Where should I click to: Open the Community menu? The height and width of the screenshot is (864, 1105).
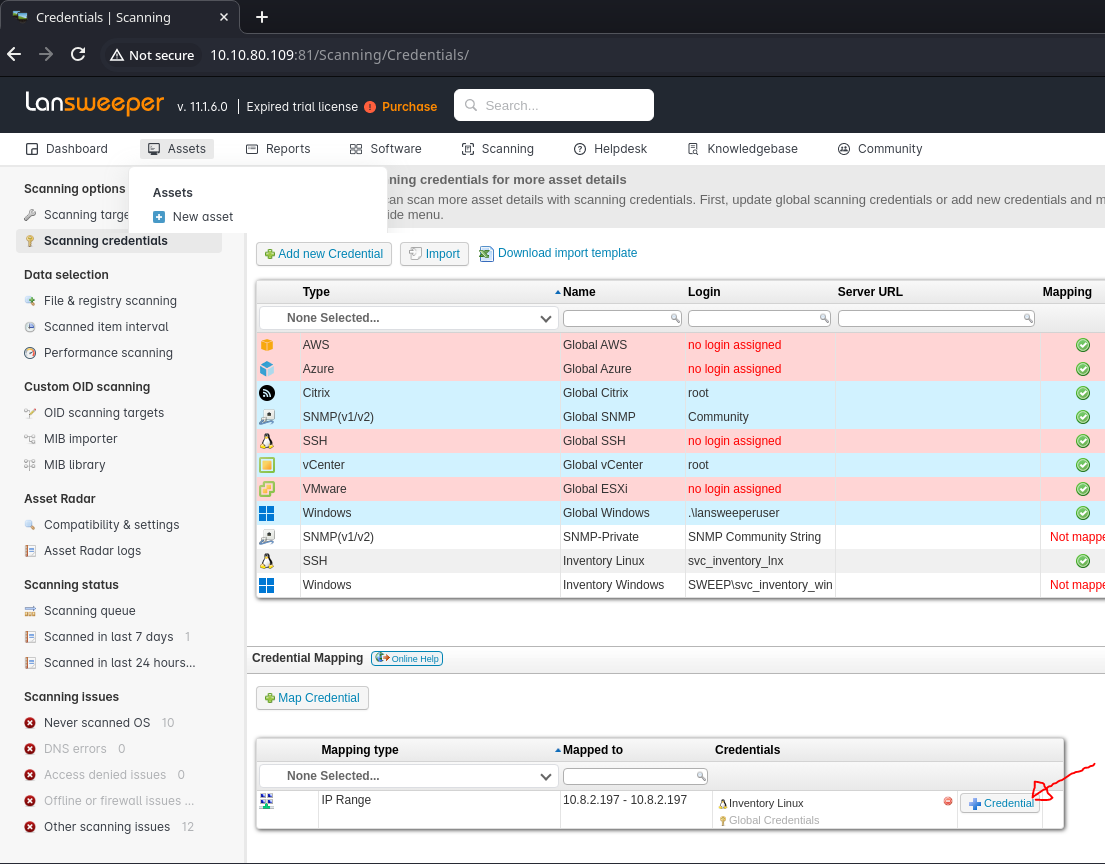879,149
